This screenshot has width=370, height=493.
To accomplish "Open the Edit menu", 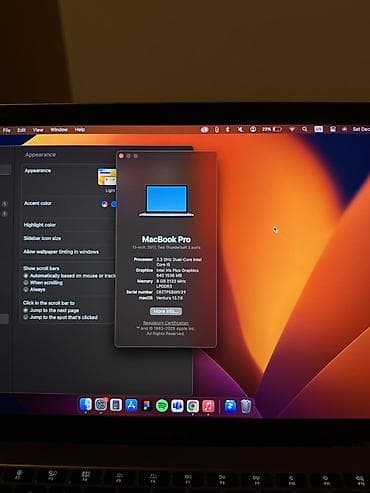I will tap(22, 130).
